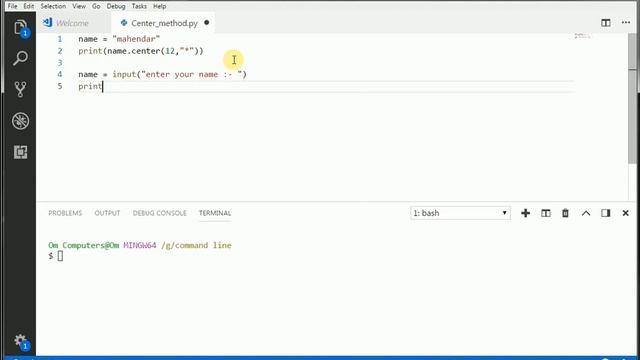Click line number 1 in the gutter

(x=60, y=39)
